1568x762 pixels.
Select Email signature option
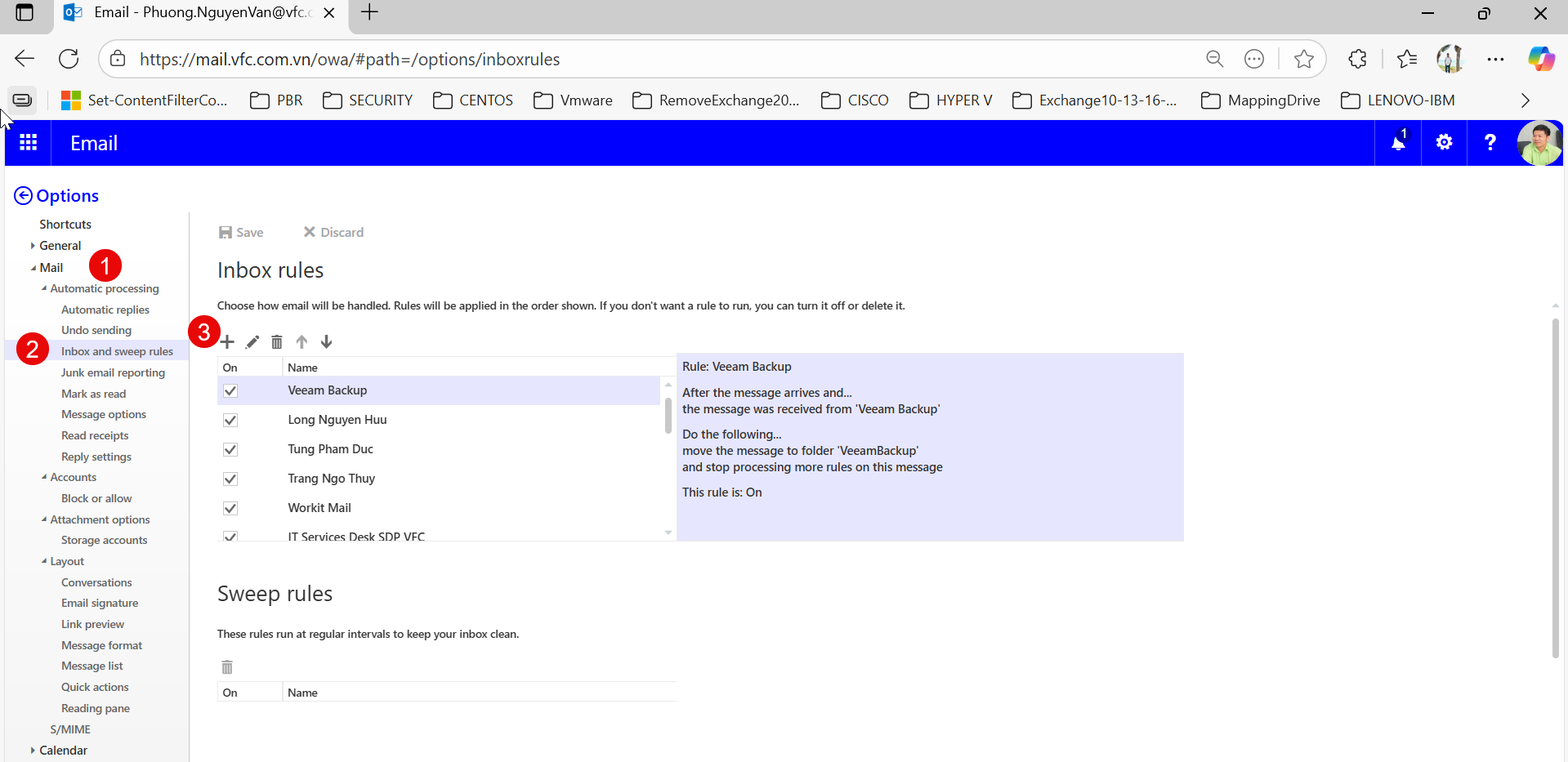coord(100,604)
